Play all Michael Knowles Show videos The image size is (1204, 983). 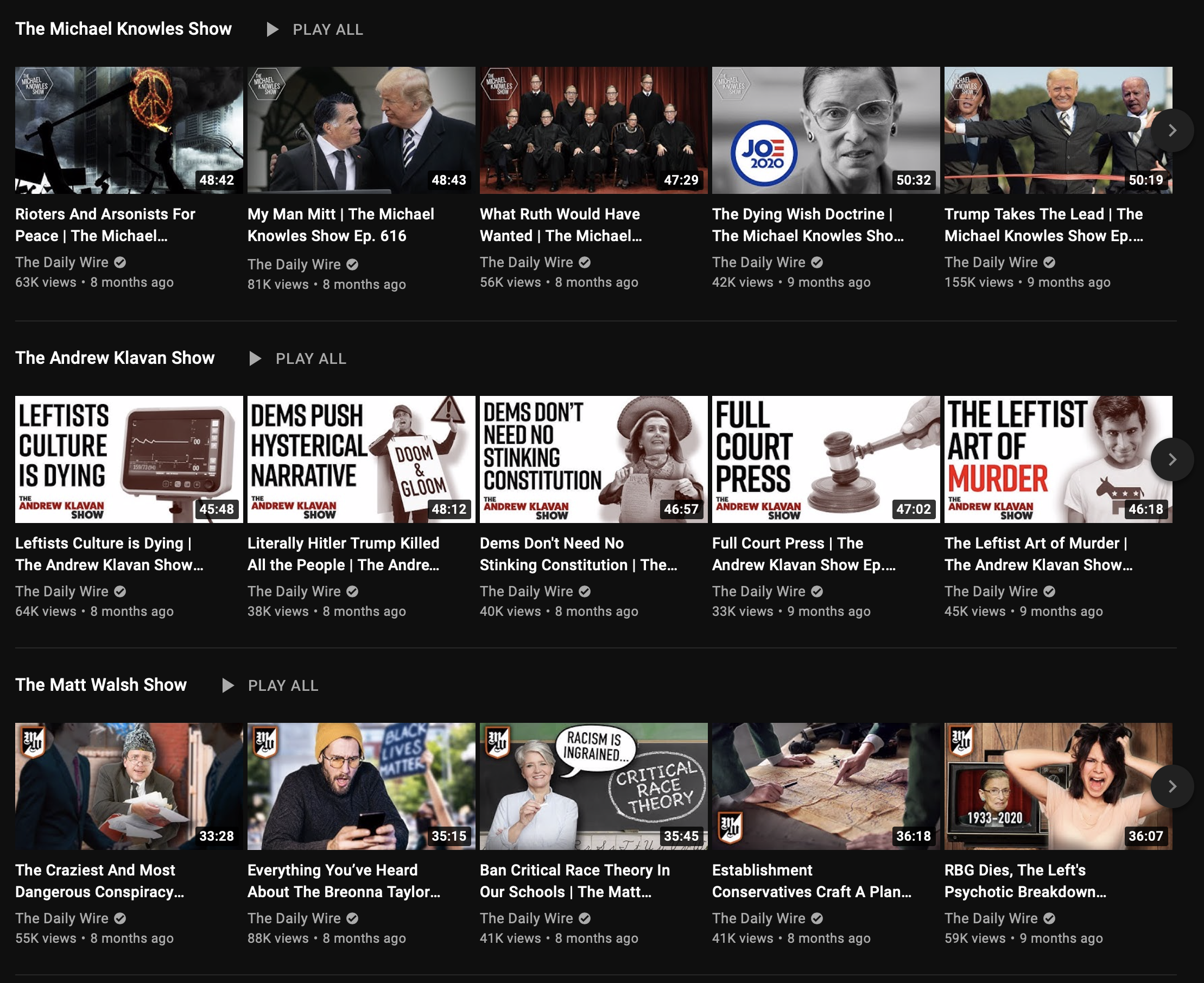pyautogui.click(x=316, y=29)
